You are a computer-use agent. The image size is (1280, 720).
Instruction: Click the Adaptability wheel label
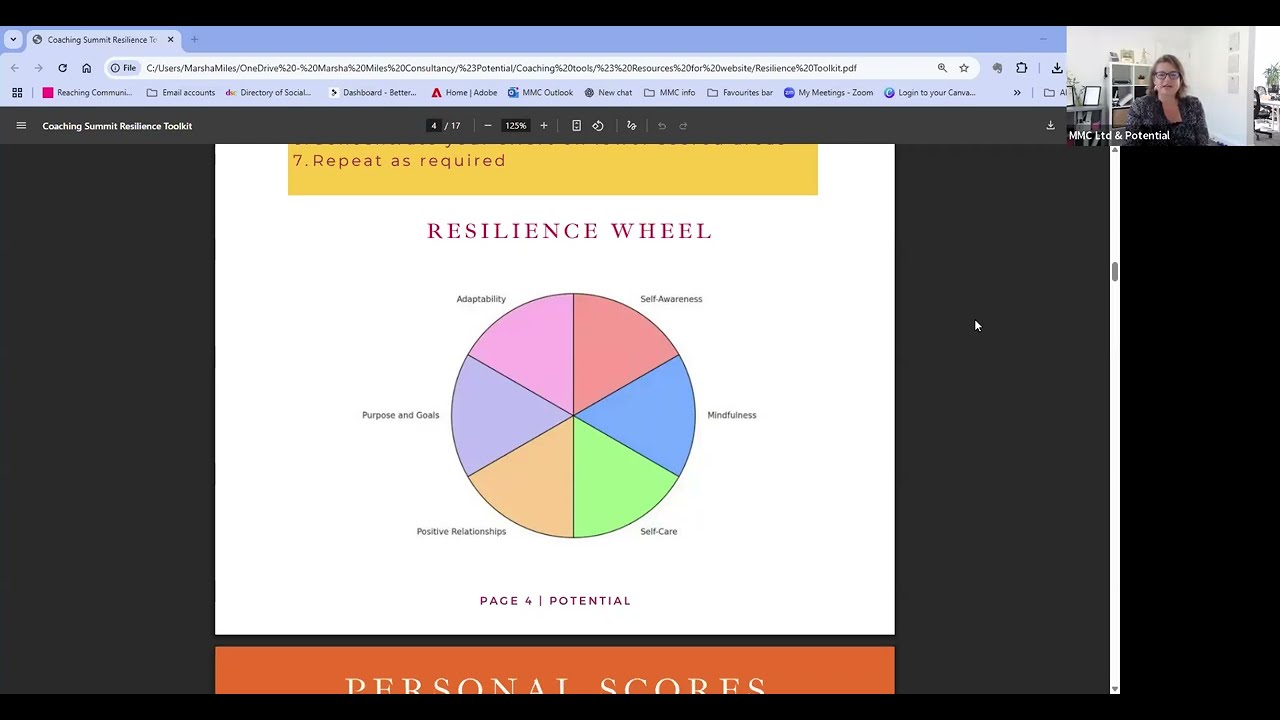[481, 299]
